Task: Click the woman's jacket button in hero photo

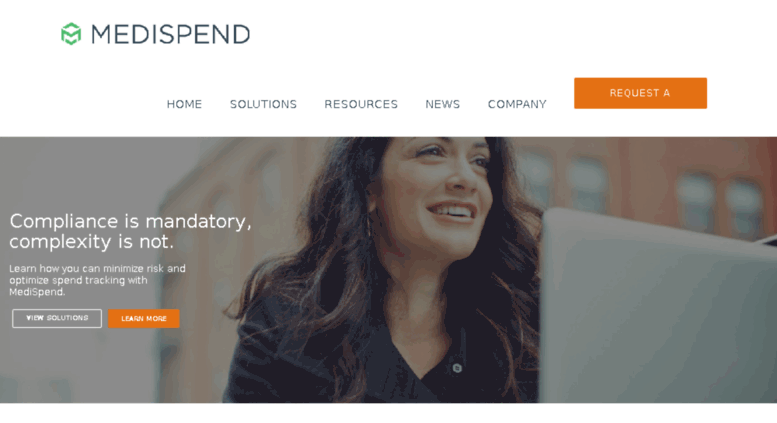Action: tap(457, 368)
